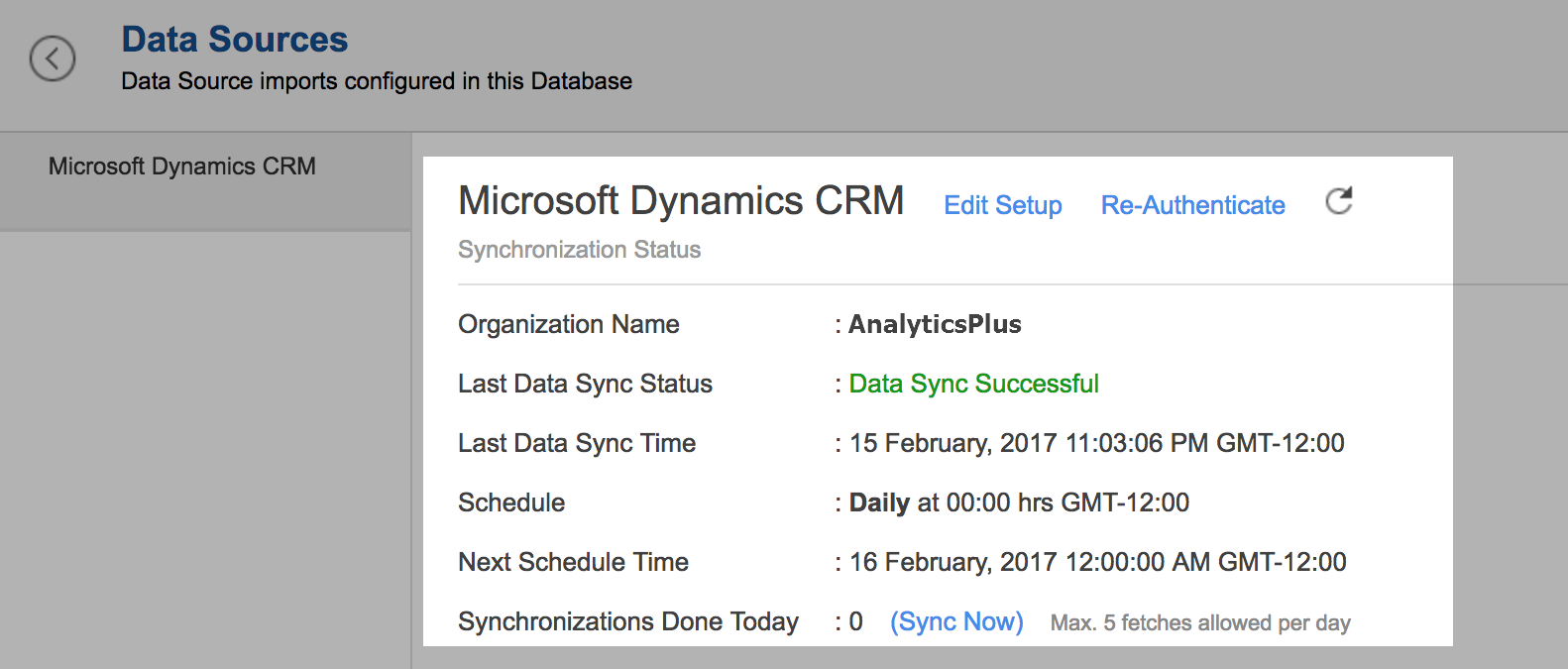Screen dimensions: 1568x669
Task: Click the Synchronizations Done Today label
Action: 627,621
